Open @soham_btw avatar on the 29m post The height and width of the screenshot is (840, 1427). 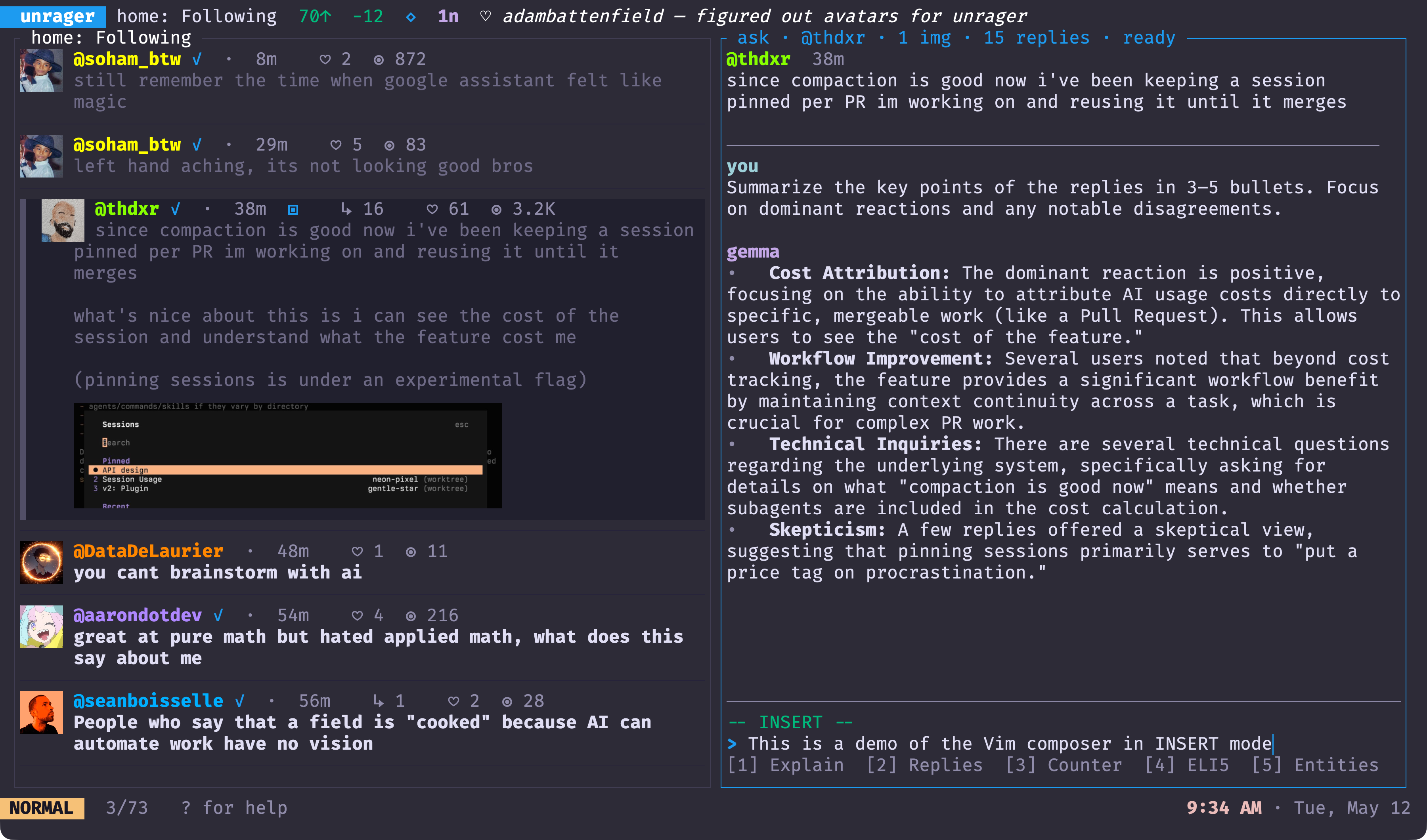[x=41, y=156]
